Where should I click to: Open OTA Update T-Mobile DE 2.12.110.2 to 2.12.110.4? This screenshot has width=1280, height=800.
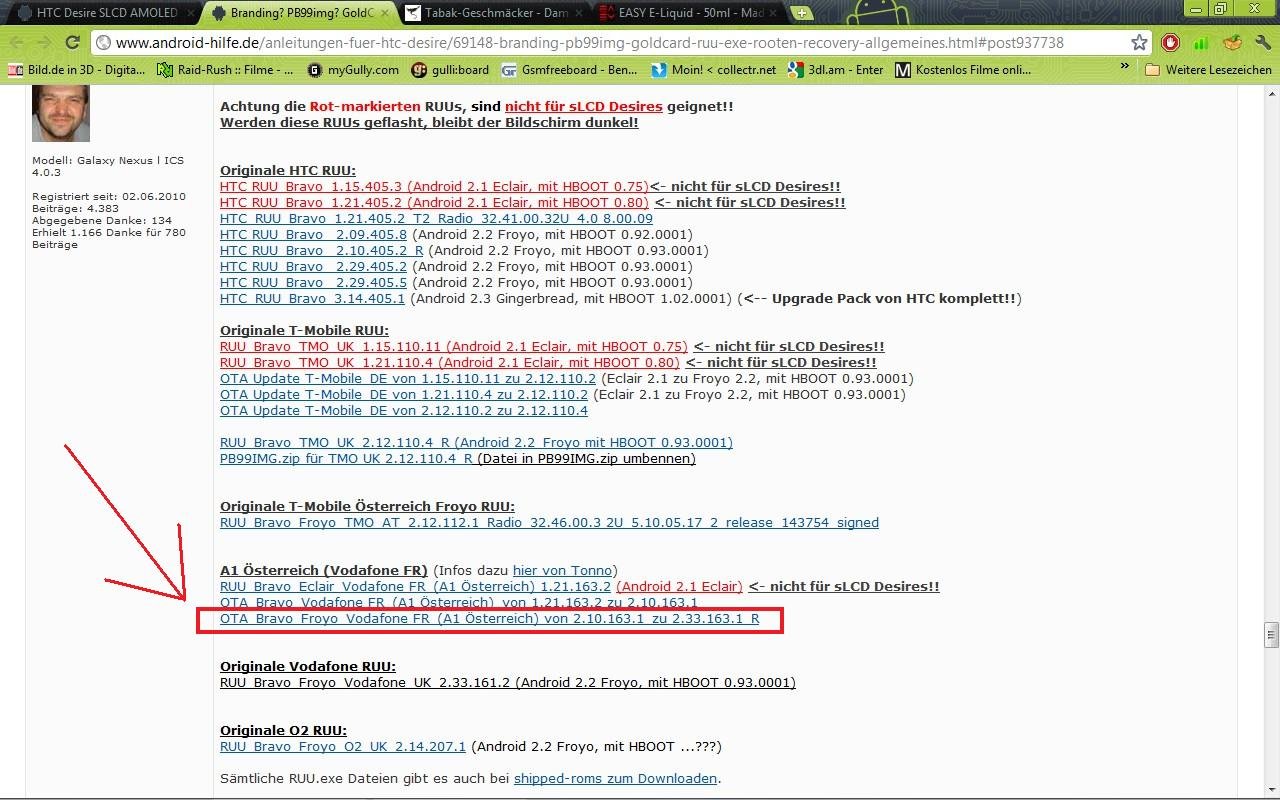[404, 410]
